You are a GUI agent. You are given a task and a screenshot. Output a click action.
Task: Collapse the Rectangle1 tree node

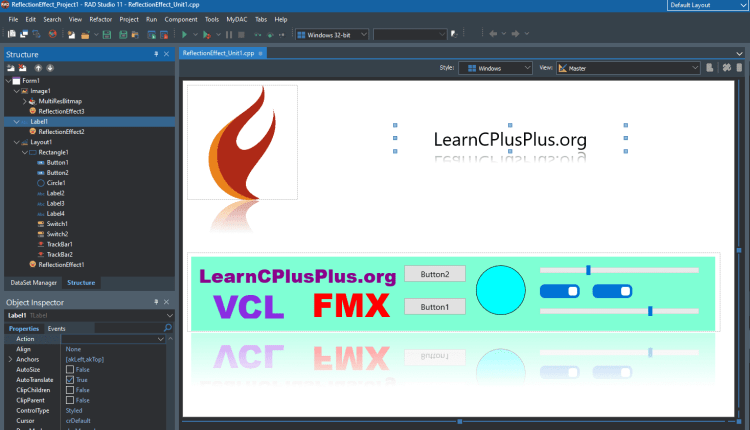[24, 152]
